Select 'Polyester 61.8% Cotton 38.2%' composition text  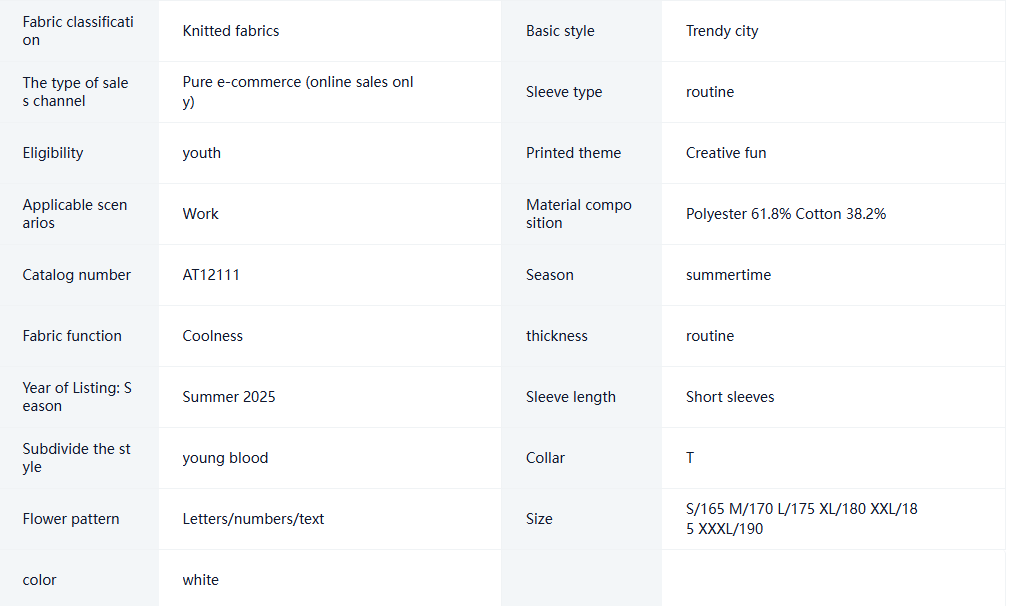tap(786, 214)
